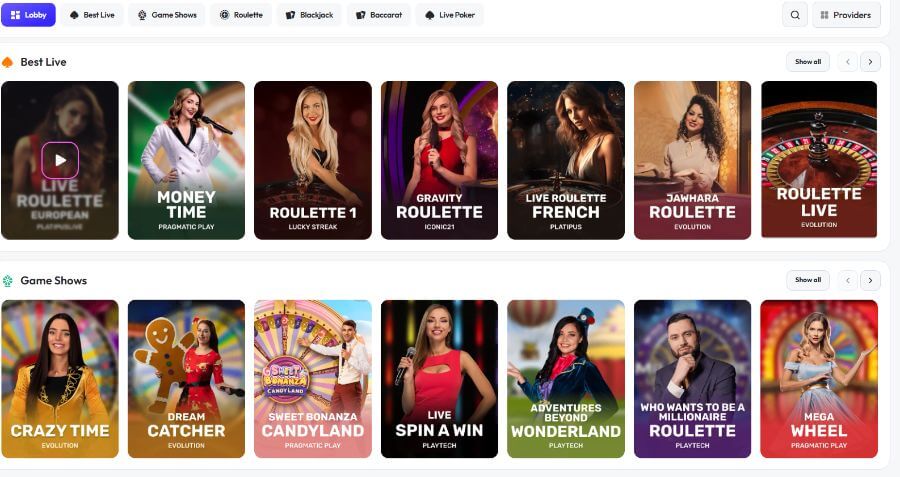Select the Lobby tab
This screenshot has height=477, width=900.
[29, 15]
